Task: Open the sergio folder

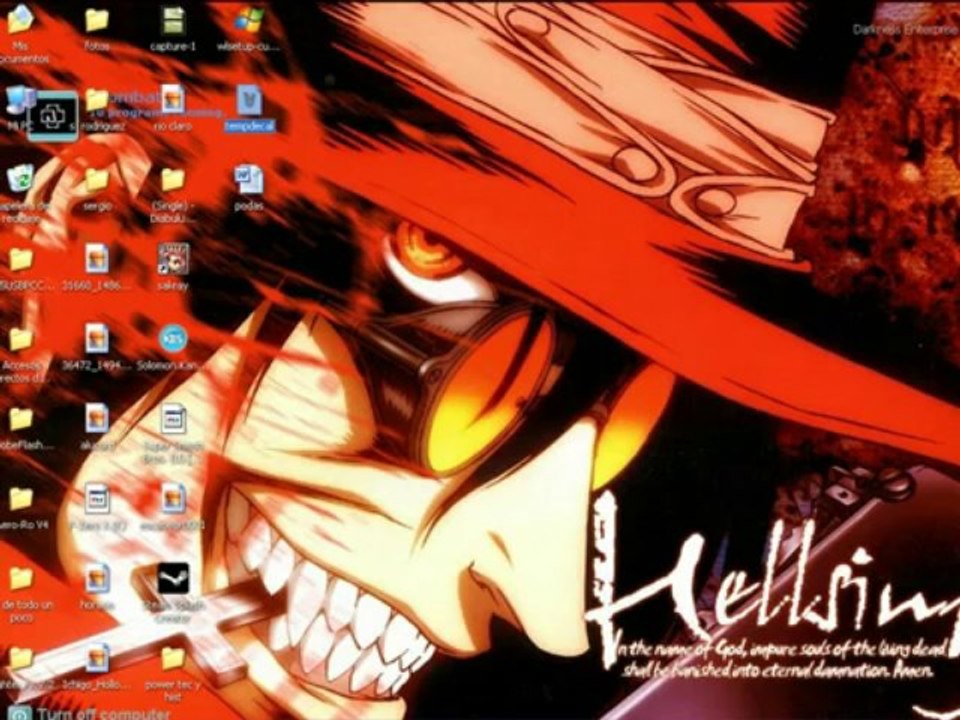Action: (x=96, y=180)
